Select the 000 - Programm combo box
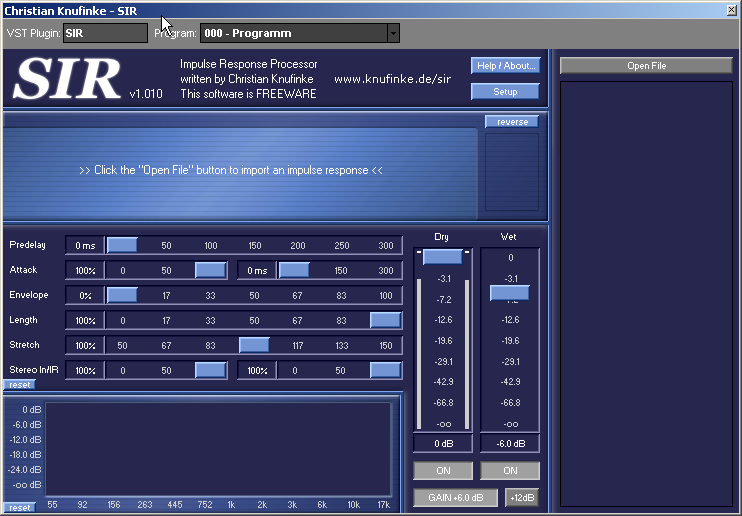Screen dimensions: 742x516 (300, 33)
